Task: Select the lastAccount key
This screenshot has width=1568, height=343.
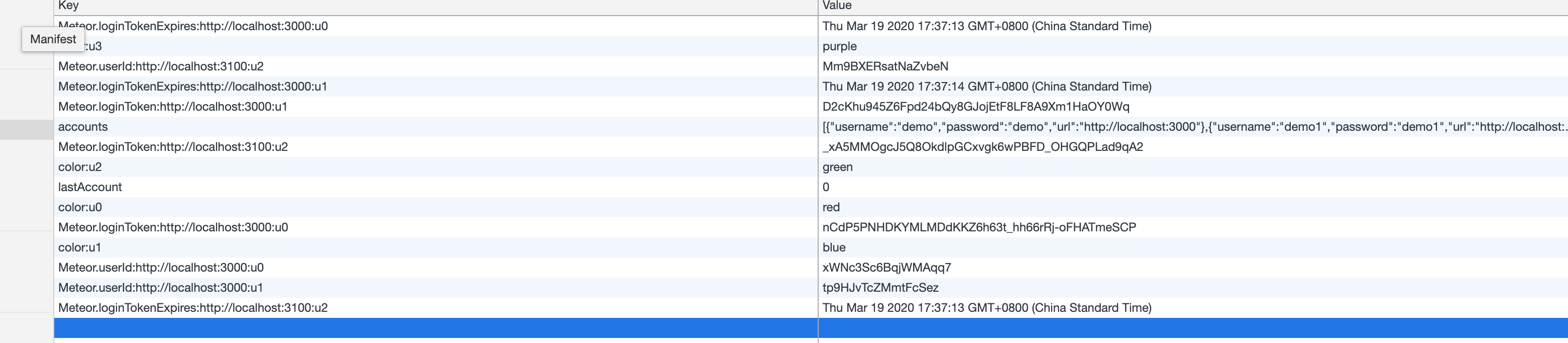Action: pyautogui.click(x=90, y=187)
